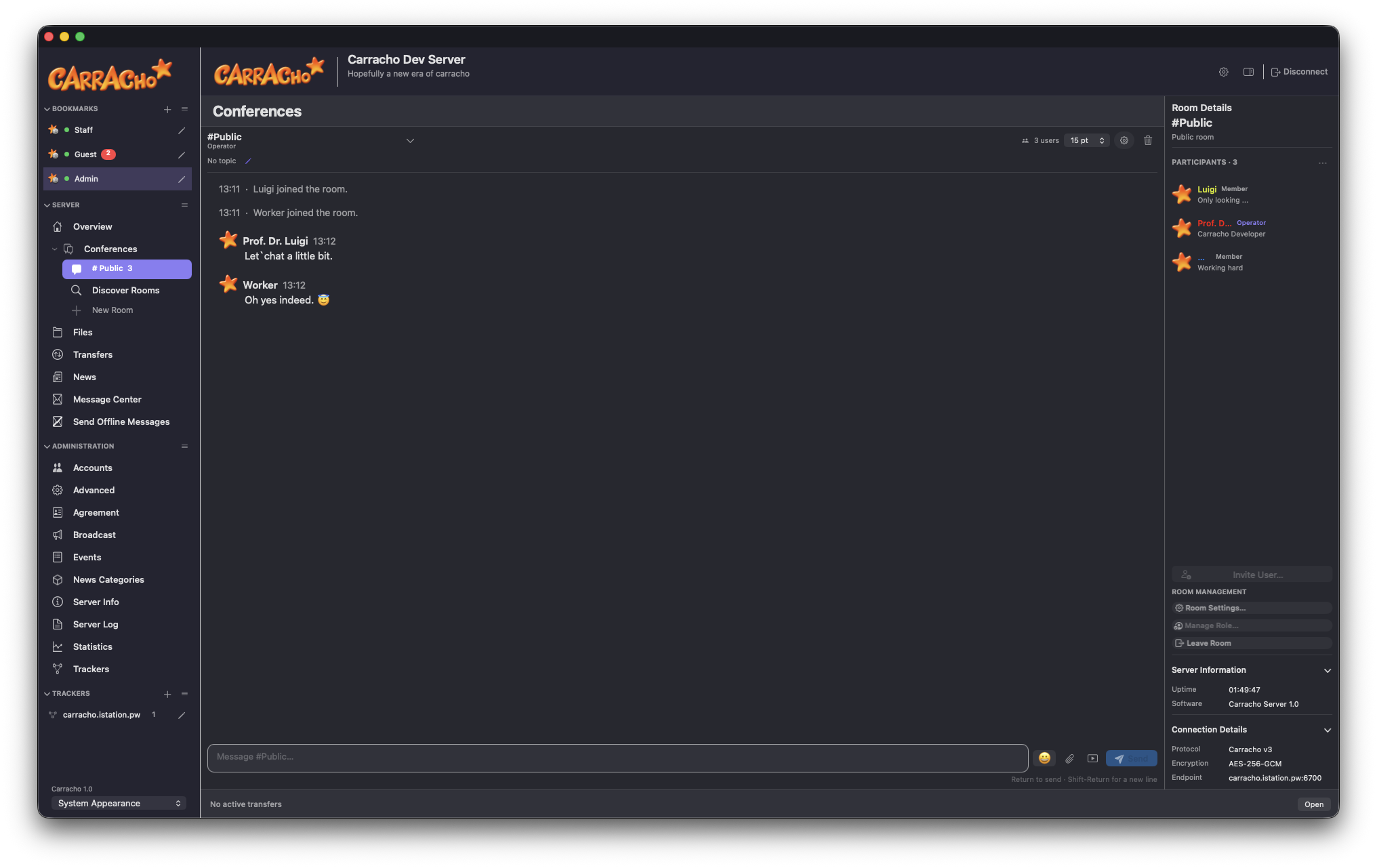Open System Appearance dropdown
Image resolution: width=1377 pixels, height=868 pixels.
[119, 804]
